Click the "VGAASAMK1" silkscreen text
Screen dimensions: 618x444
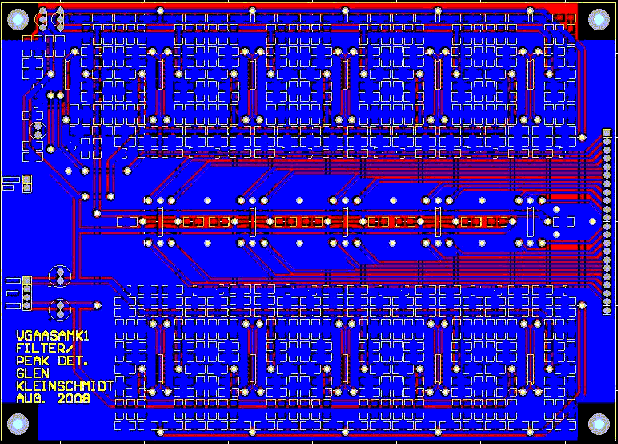[x=53, y=336]
